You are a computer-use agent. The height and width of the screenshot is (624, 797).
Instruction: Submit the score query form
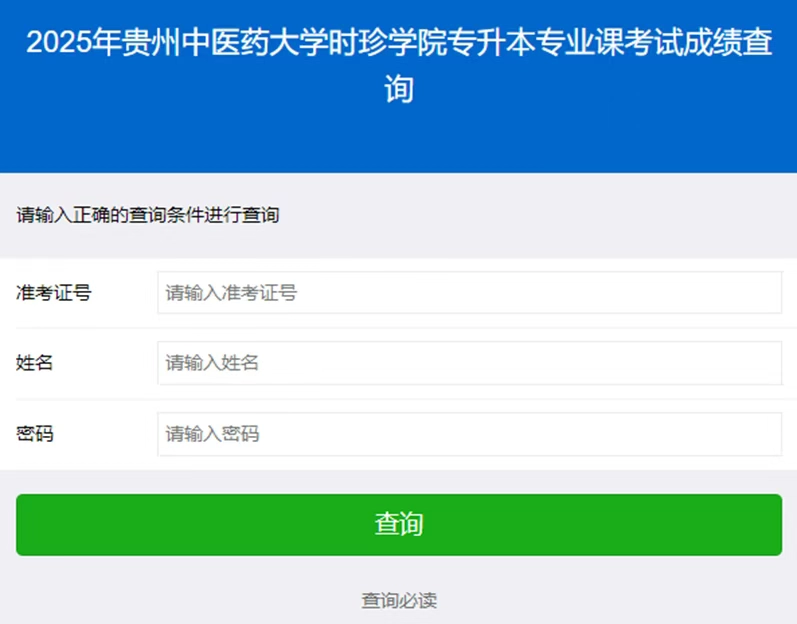pos(399,524)
